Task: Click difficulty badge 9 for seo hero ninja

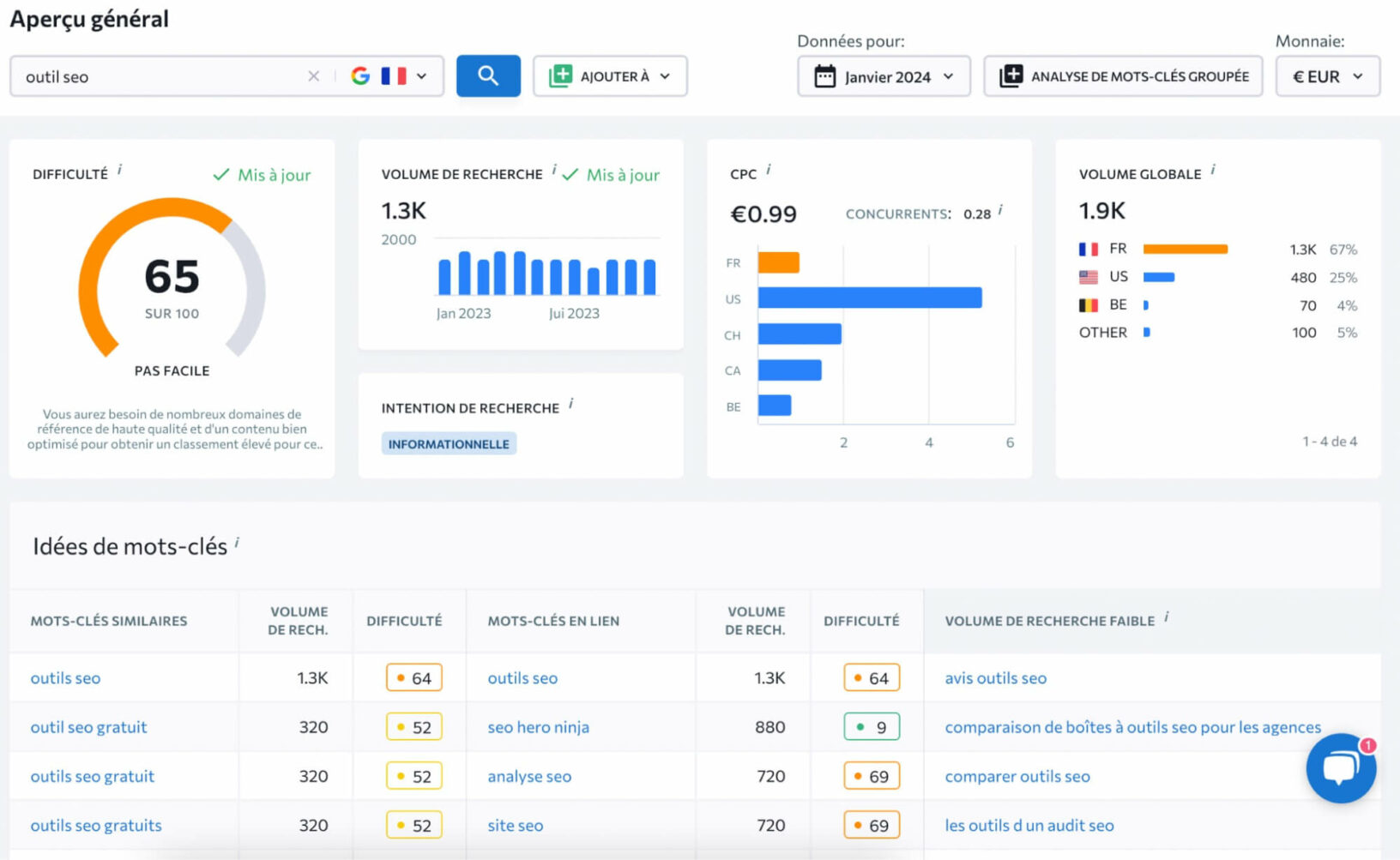Action: (x=872, y=727)
